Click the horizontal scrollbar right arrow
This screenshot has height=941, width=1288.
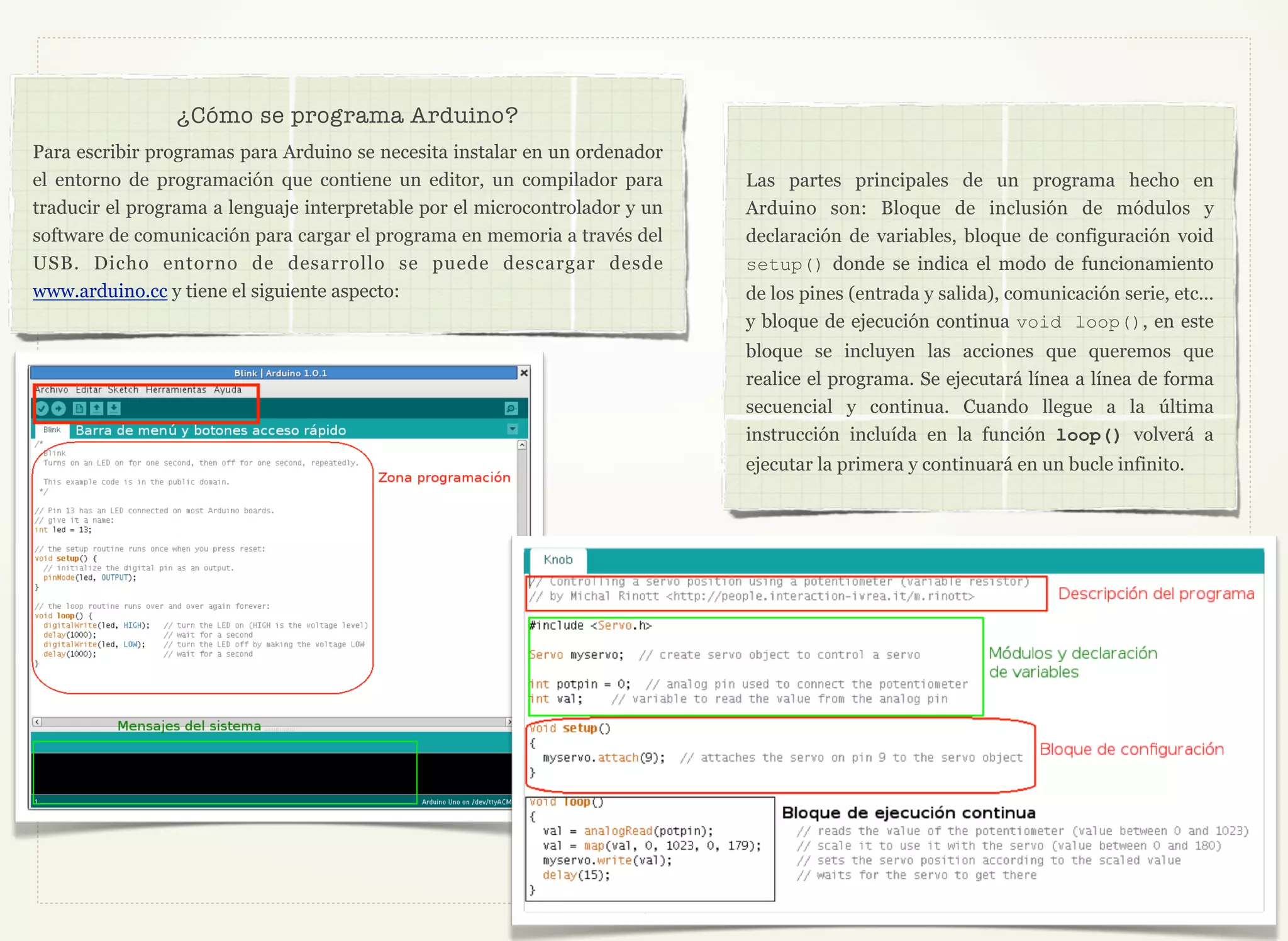[509, 722]
